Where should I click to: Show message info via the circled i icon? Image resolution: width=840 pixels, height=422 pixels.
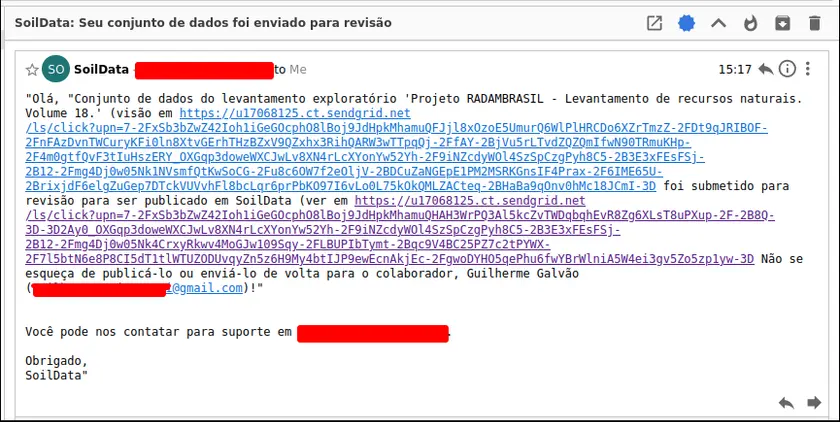click(x=788, y=69)
